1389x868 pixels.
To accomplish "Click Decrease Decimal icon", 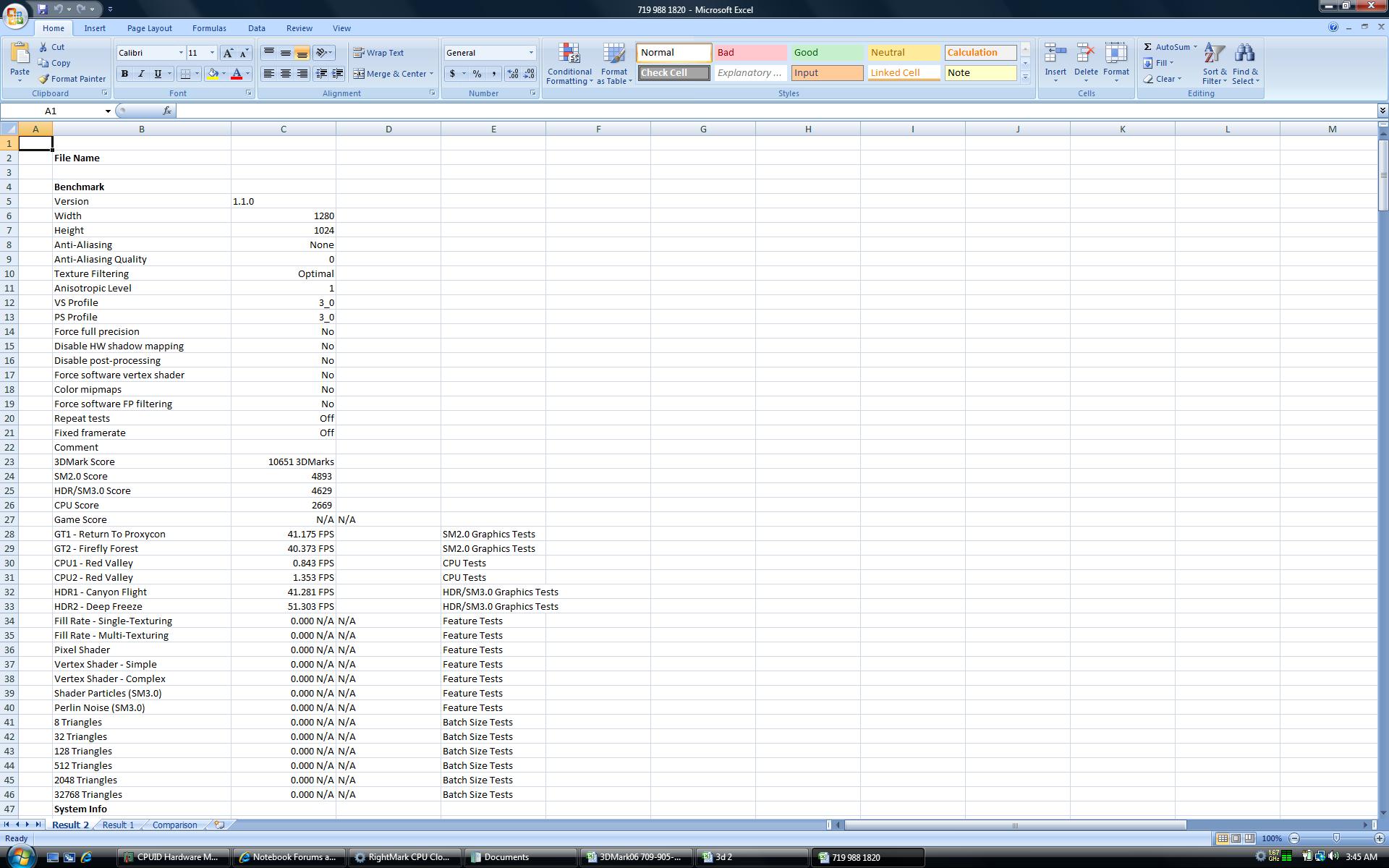I will point(529,74).
